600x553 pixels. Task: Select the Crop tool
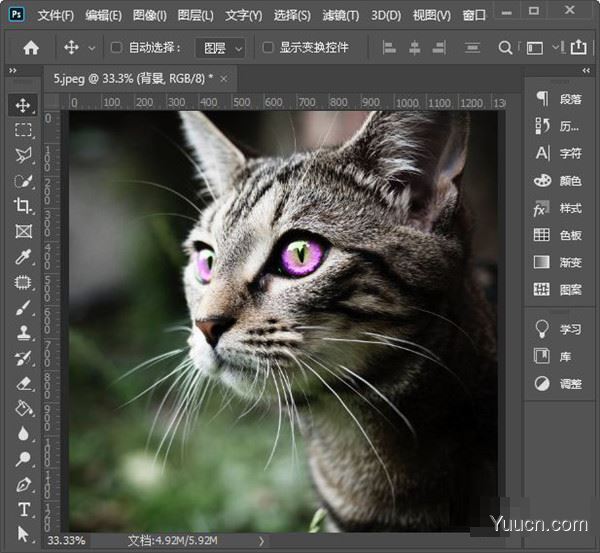coord(23,206)
